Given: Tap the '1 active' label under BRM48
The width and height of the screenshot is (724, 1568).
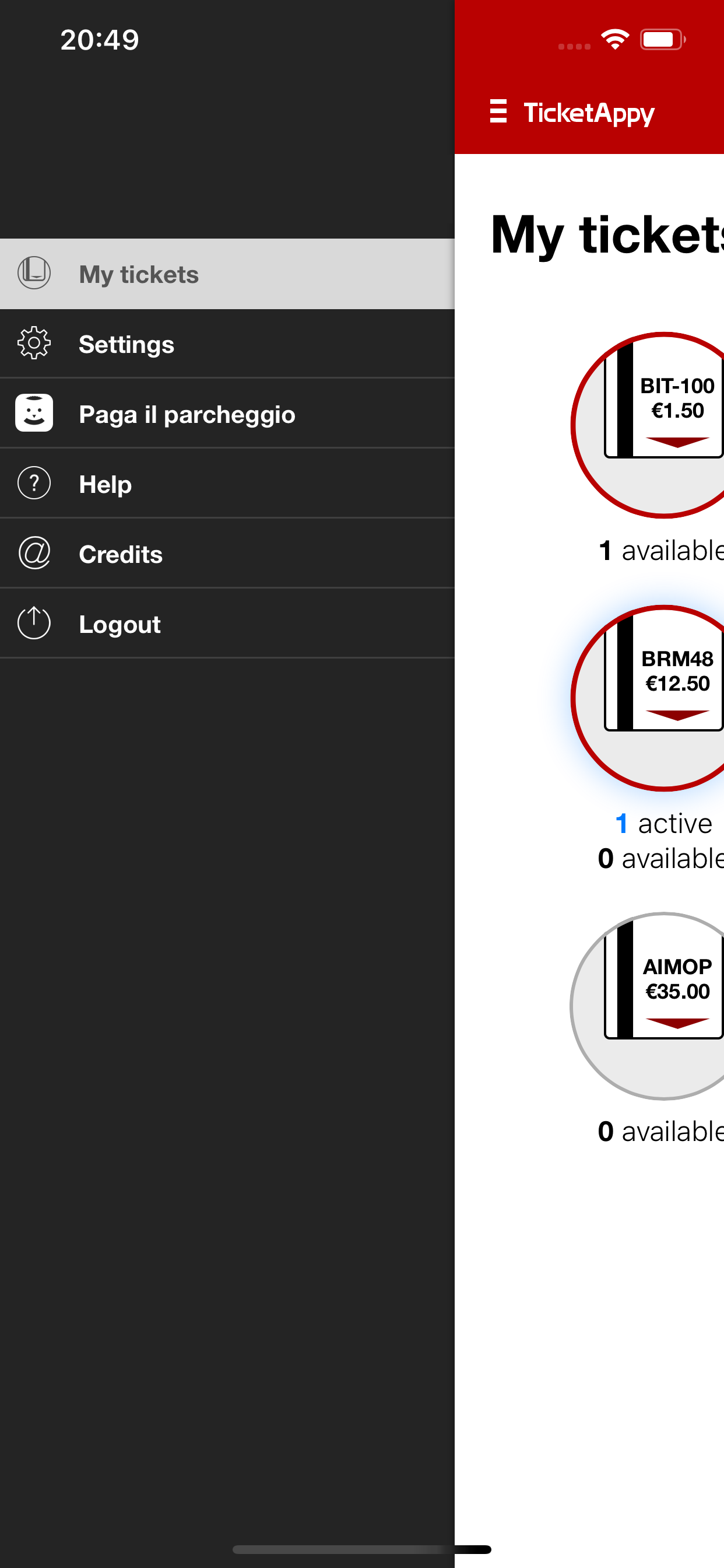Looking at the screenshot, I should (x=663, y=824).
